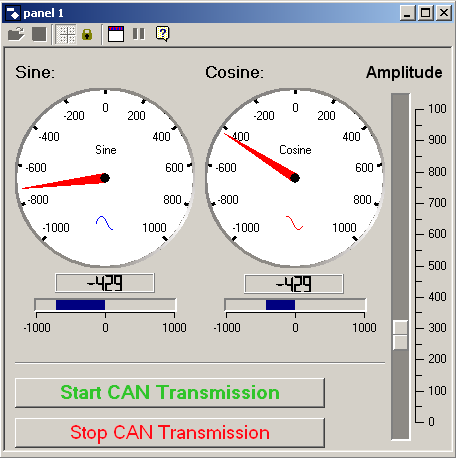Click the red cosine wave symbol
Image resolution: width=456 pixels, height=458 pixels.
point(294,223)
